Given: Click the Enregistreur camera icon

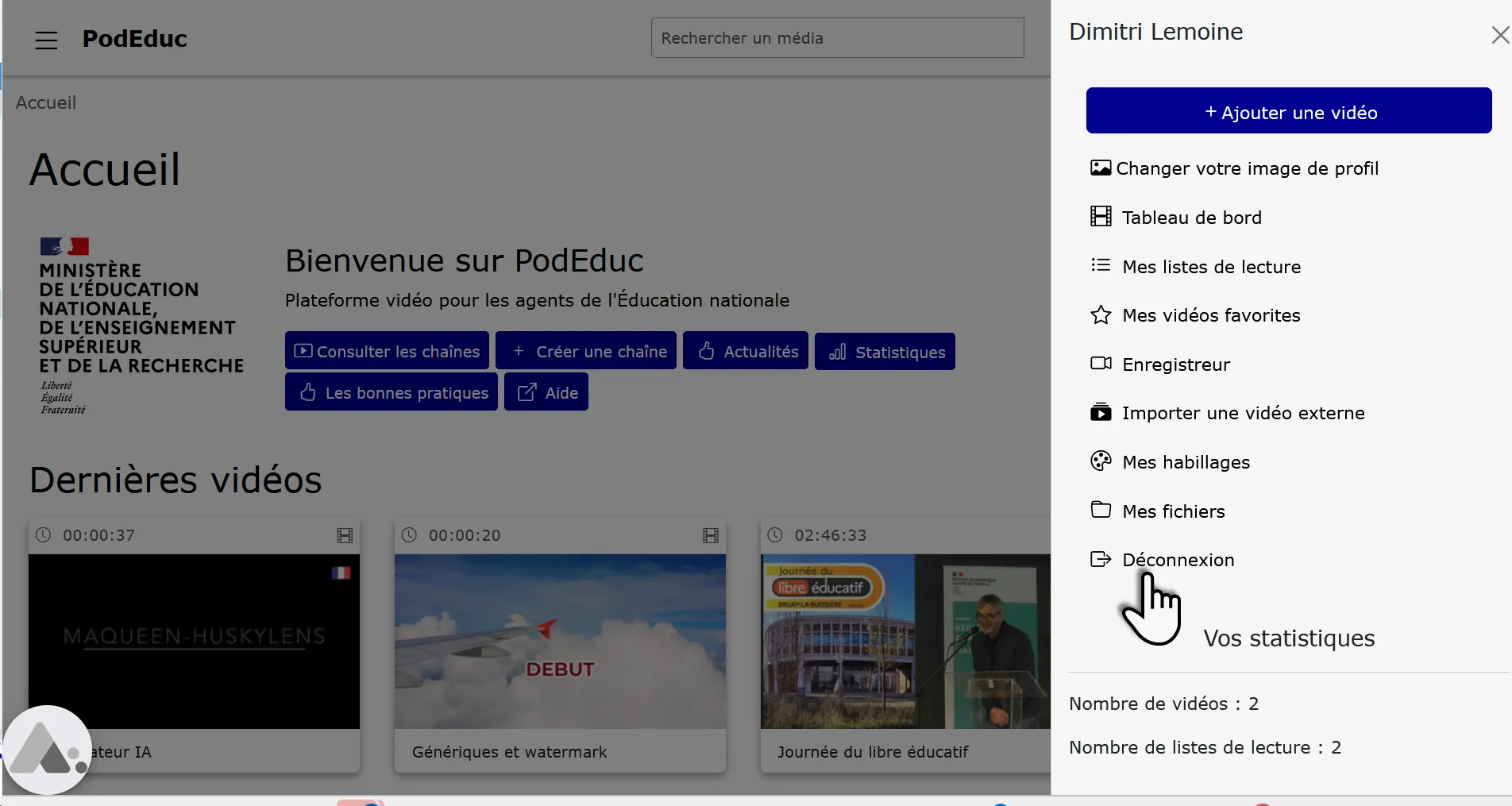Looking at the screenshot, I should [x=1101, y=364].
